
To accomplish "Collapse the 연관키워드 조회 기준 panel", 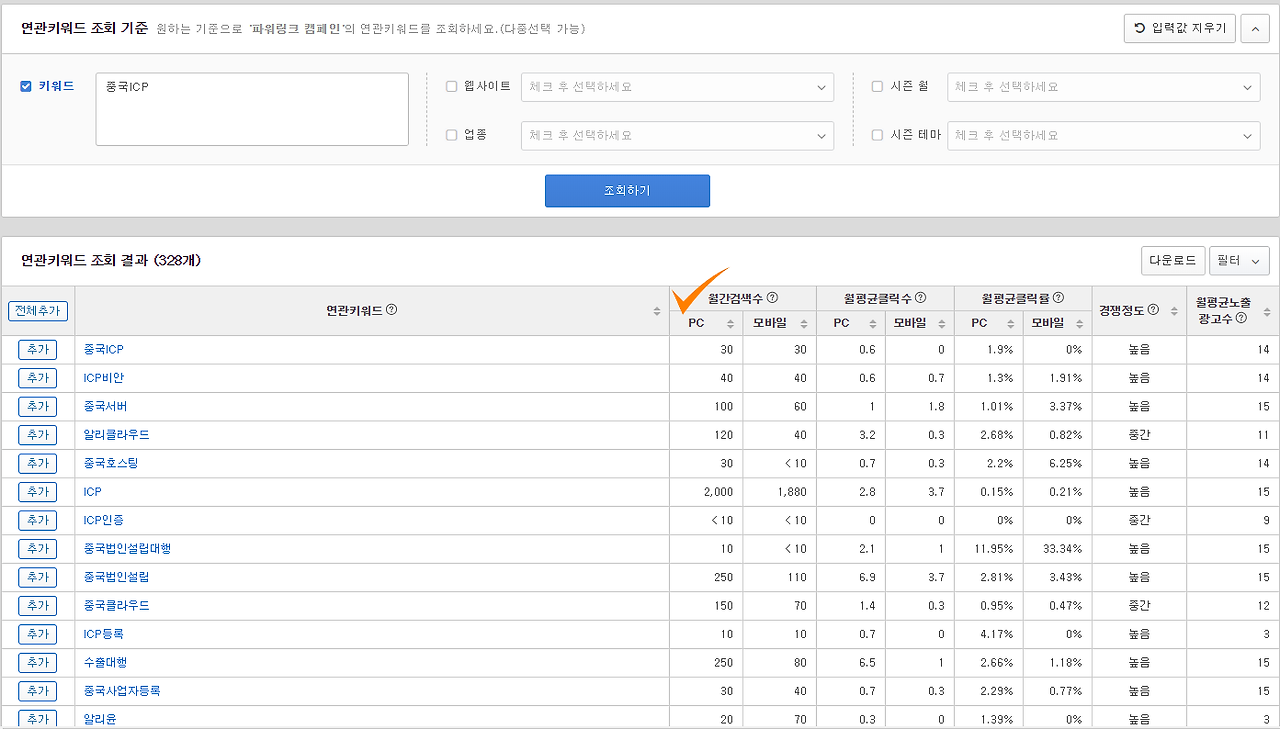I will (x=1255, y=28).
